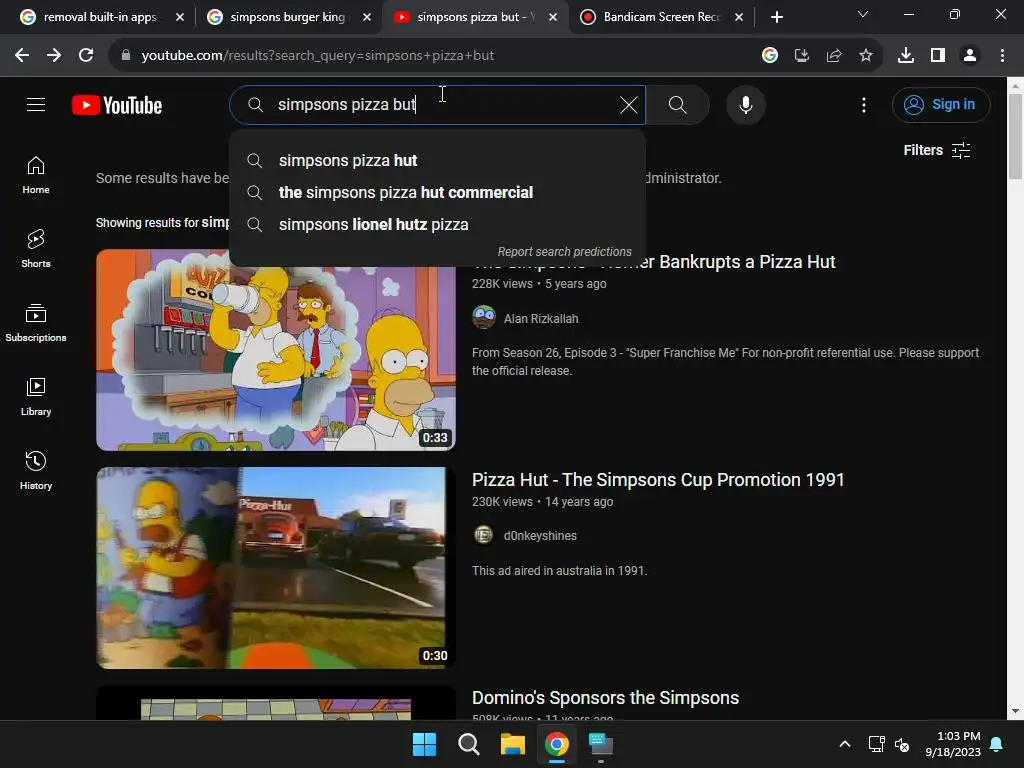Image resolution: width=1024 pixels, height=768 pixels.
Task: Close the "simpsons burger king" tab
Action: [x=367, y=17]
